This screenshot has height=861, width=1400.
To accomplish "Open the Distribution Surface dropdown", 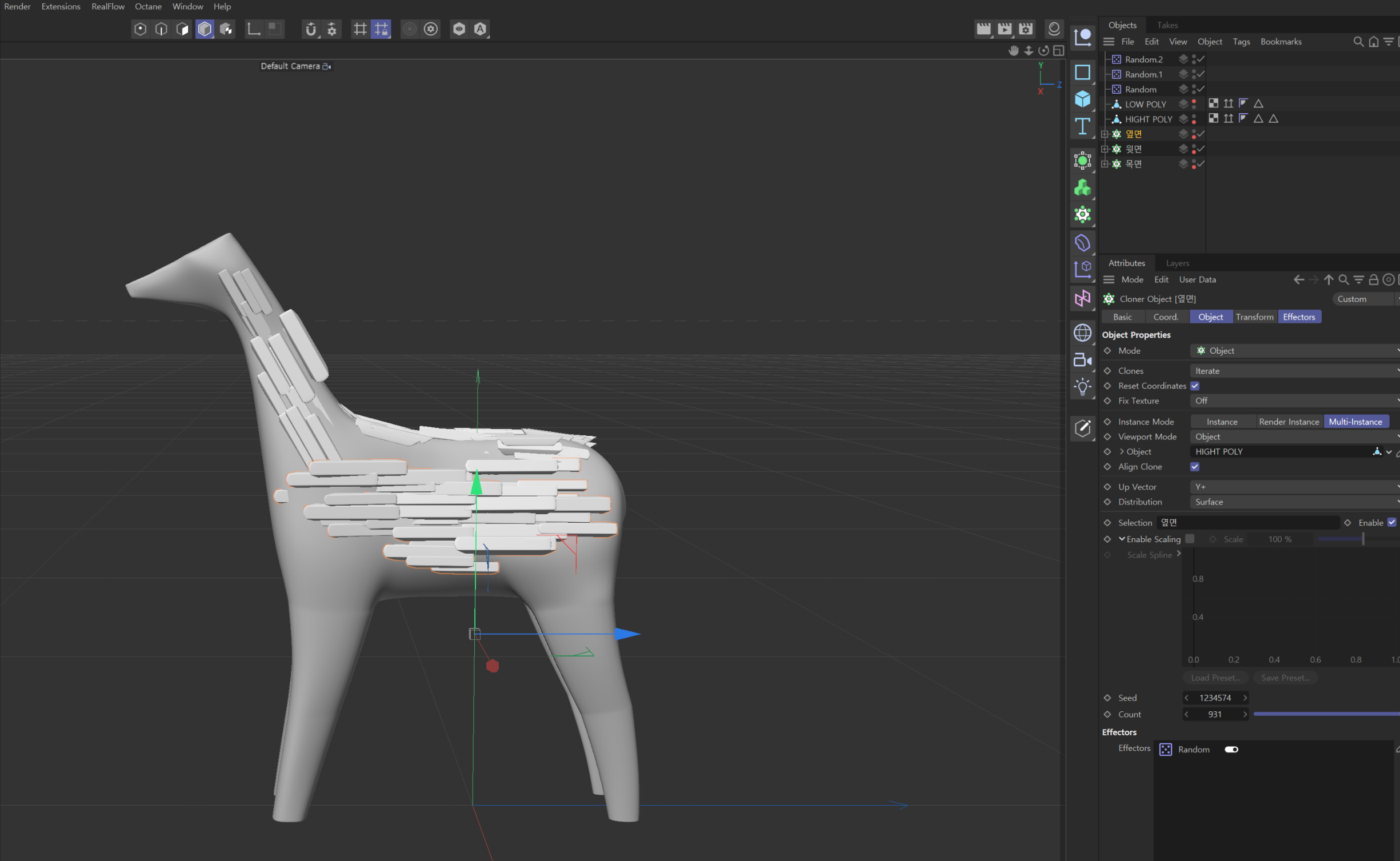I will [x=1294, y=502].
